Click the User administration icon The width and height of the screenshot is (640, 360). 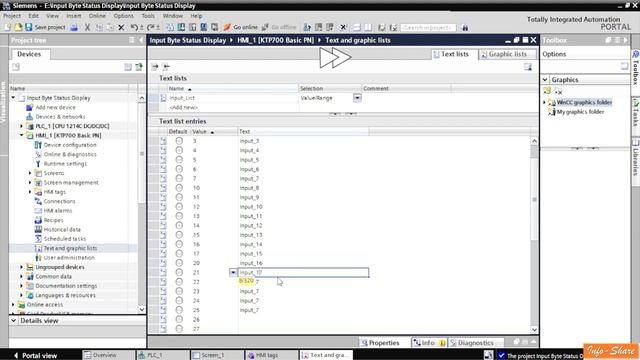click(38, 258)
